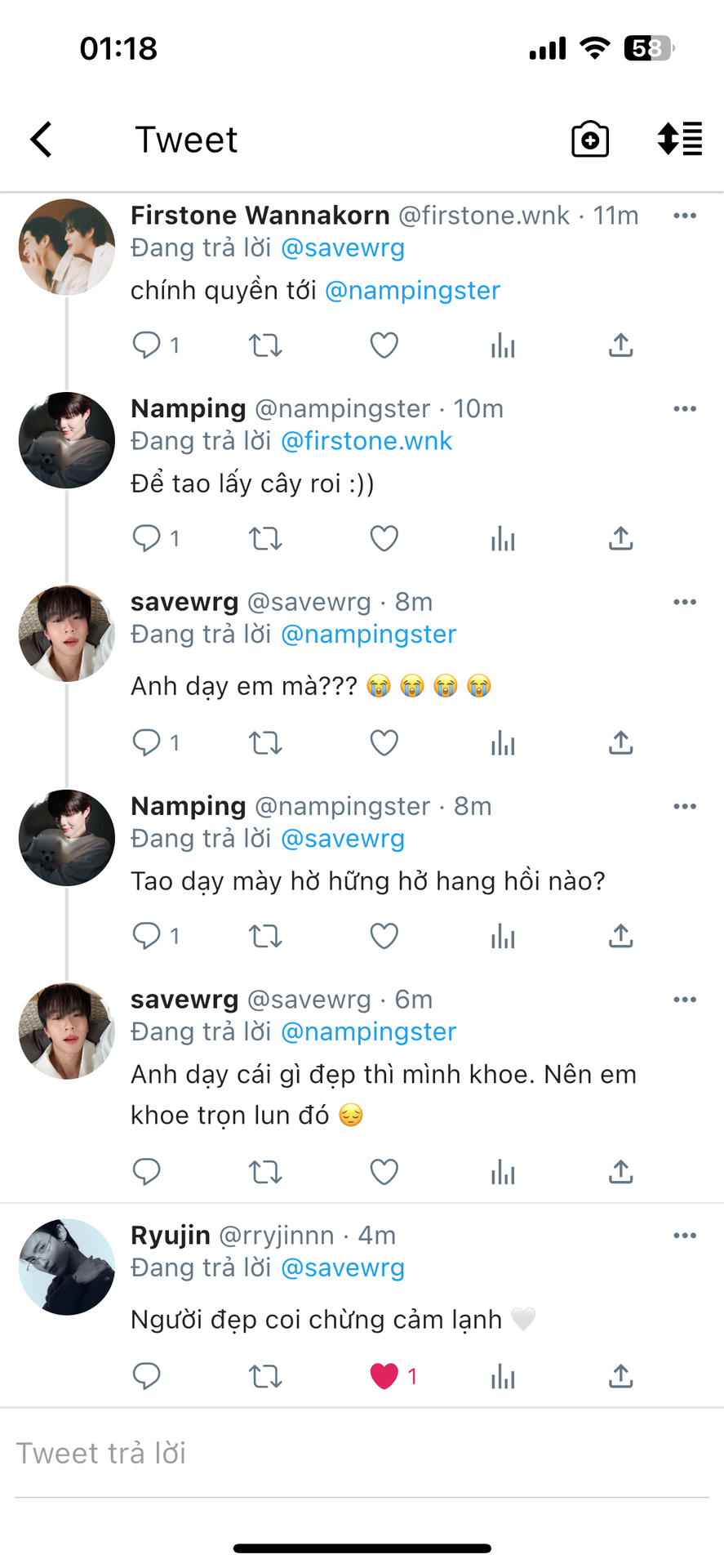
Task: Reply to Firstone Wannakorn's tweet
Action: [x=147, y=345]
